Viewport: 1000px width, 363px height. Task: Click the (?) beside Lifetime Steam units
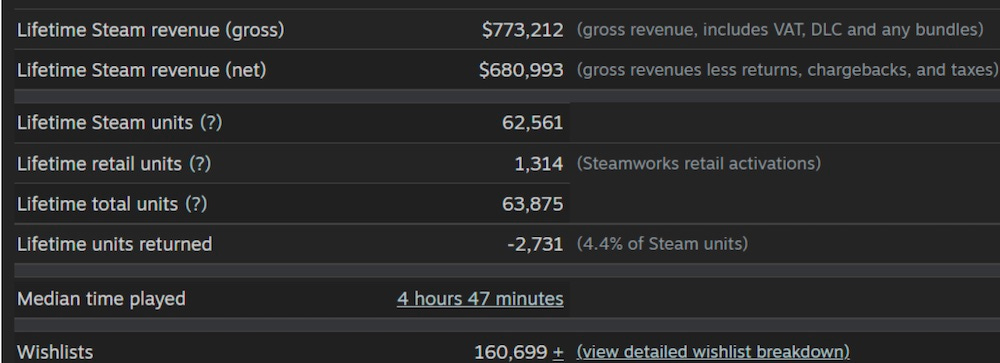211,122
